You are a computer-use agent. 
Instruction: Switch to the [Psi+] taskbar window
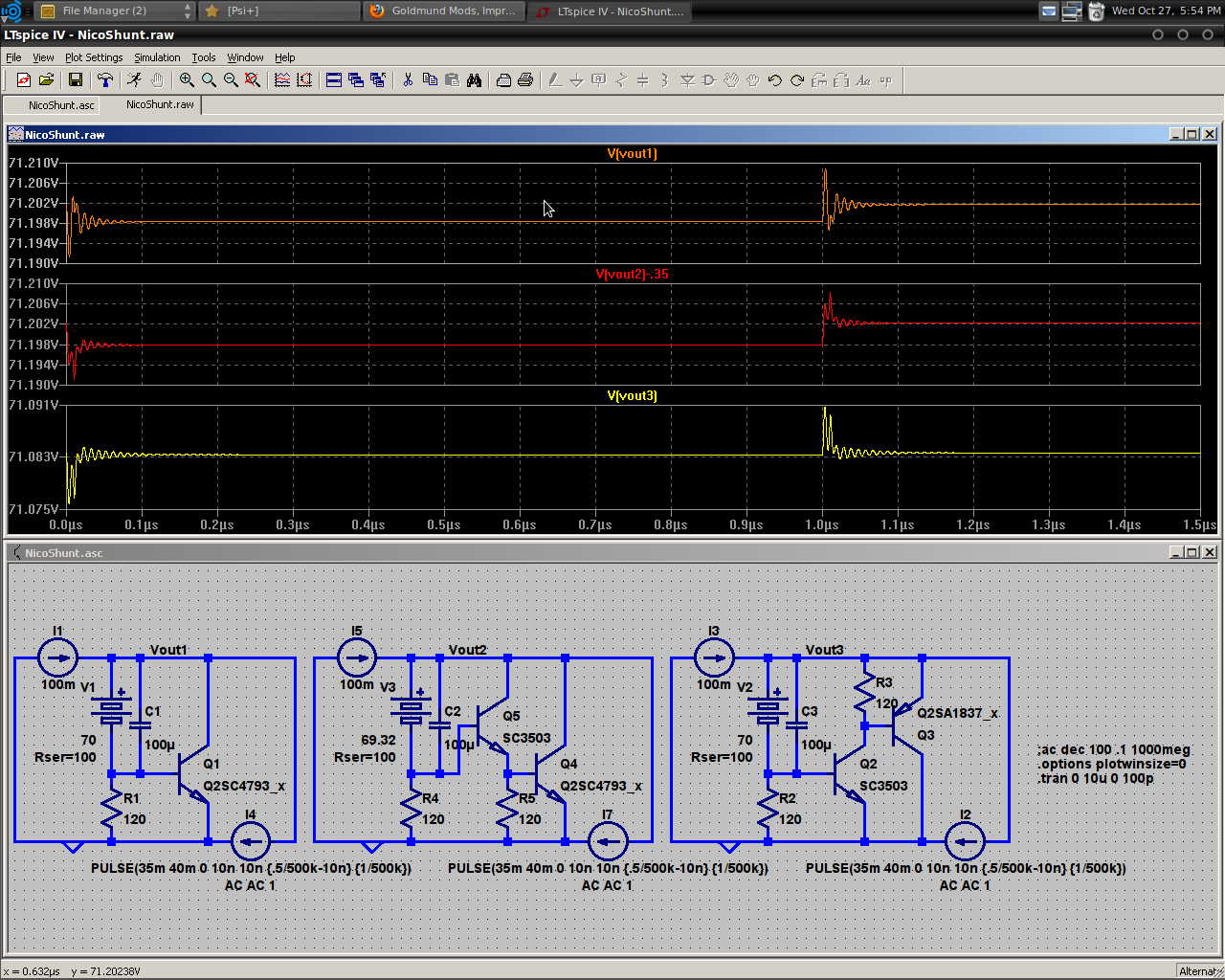[x=278, y=11]
